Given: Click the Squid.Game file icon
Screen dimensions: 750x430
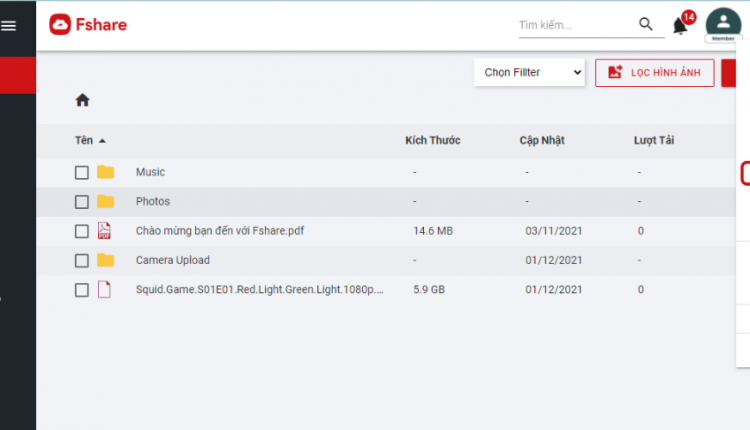Looking at the screenshot, I should tap(104, 289).
